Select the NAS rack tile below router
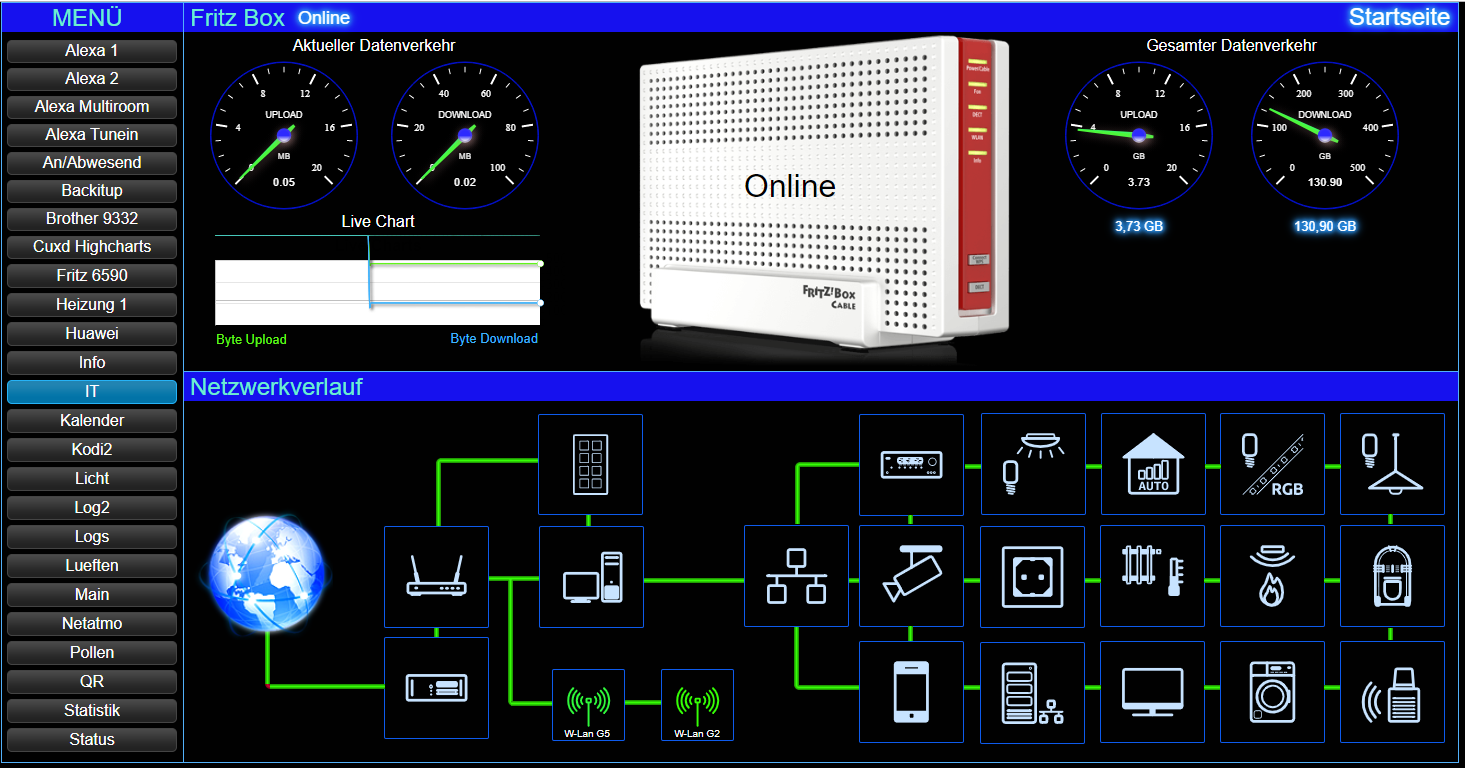This screenshot has height=768, width=1465. coord(436,688)
